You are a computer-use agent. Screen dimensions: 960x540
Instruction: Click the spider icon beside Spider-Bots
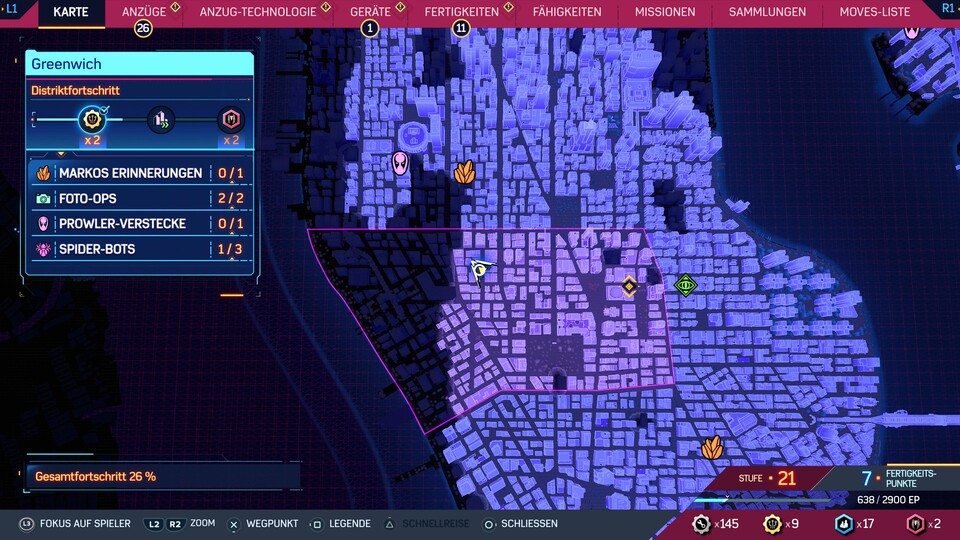(43, 249)
